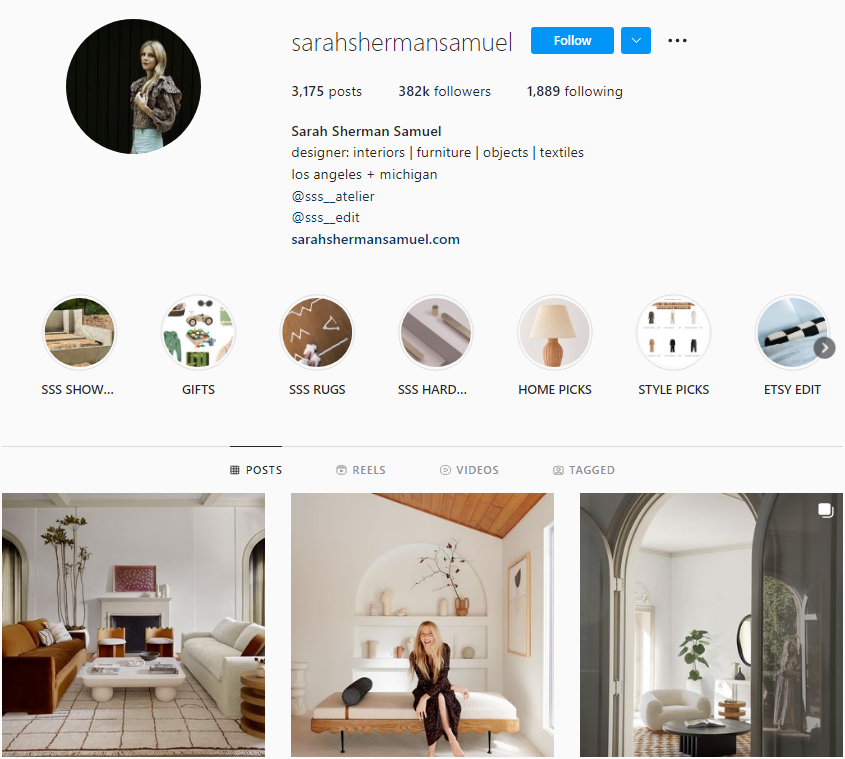Open the ETSY EDIT highlight
The image size is (845, 759).
(788, 332)
